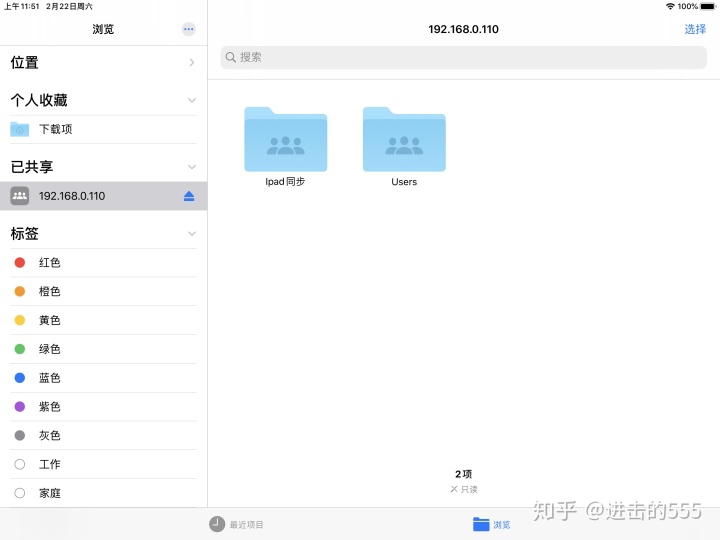Select the red 红色 tag dot

click(20, 263)
